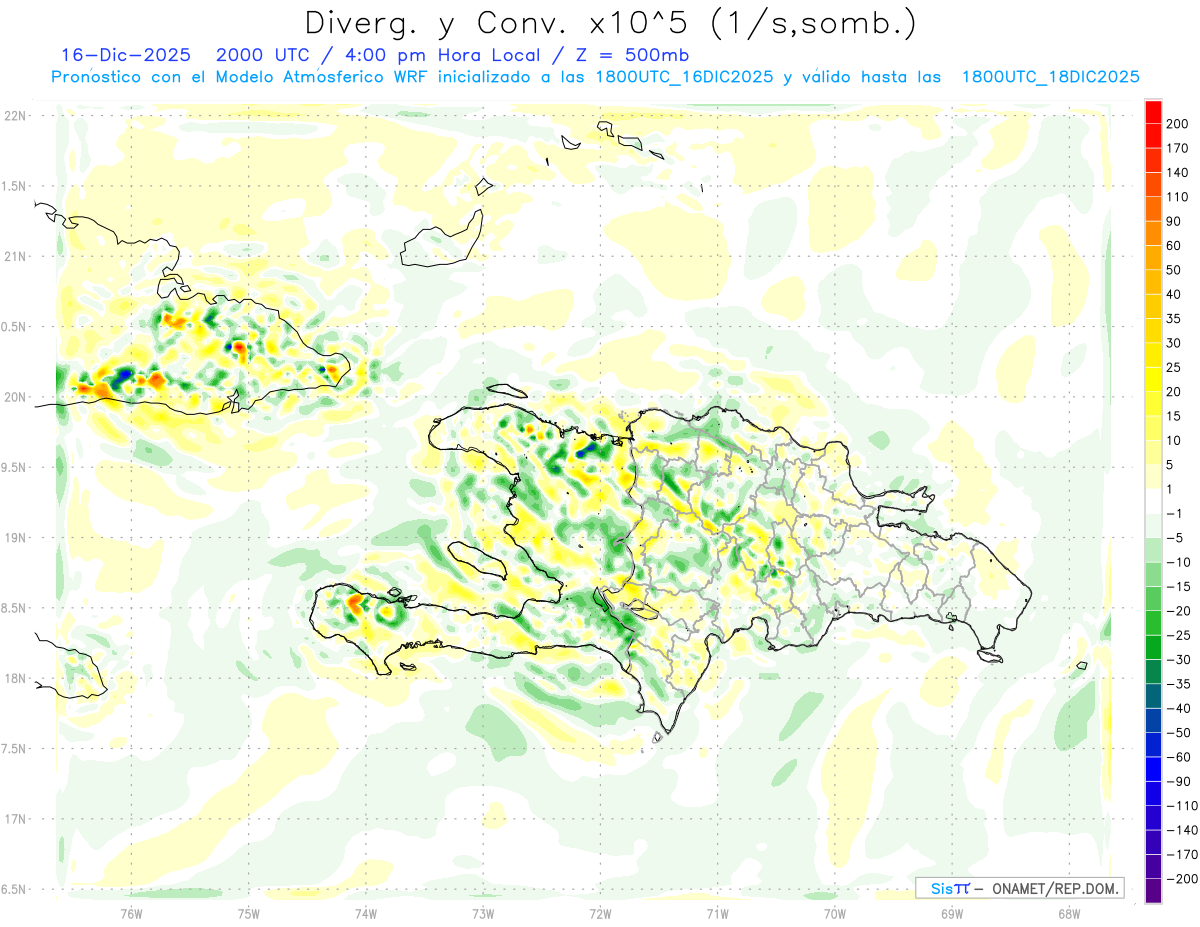Click the '20N' latitude label

click(x=14, y=397)
